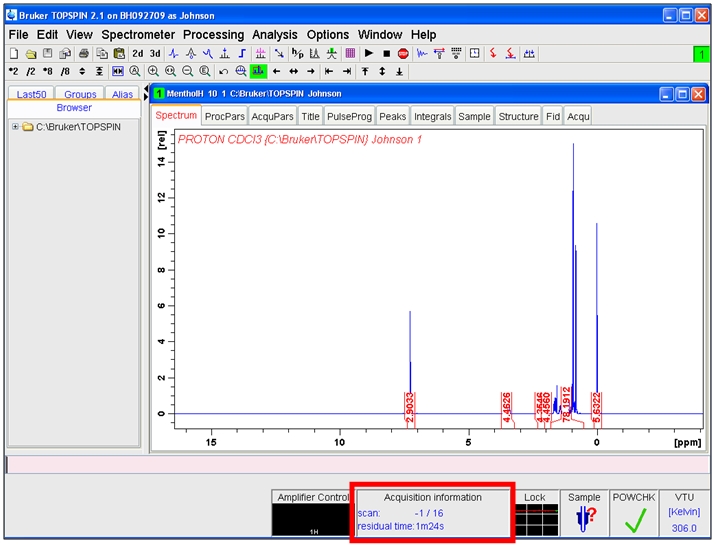Screen dimensions: 718x546
Task: Open the Fid tab
Action: click(x=553, y=116)
